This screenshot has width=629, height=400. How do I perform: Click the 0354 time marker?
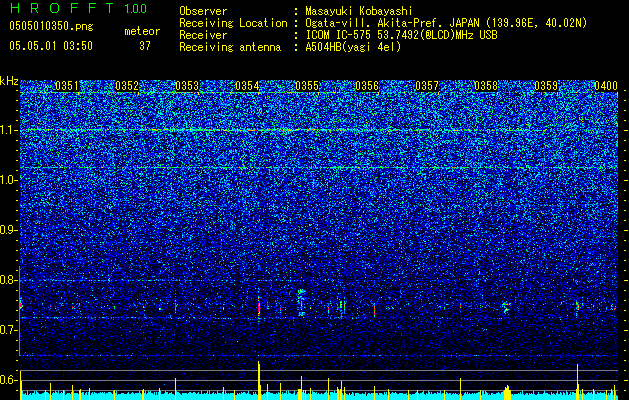click(247, 86)
